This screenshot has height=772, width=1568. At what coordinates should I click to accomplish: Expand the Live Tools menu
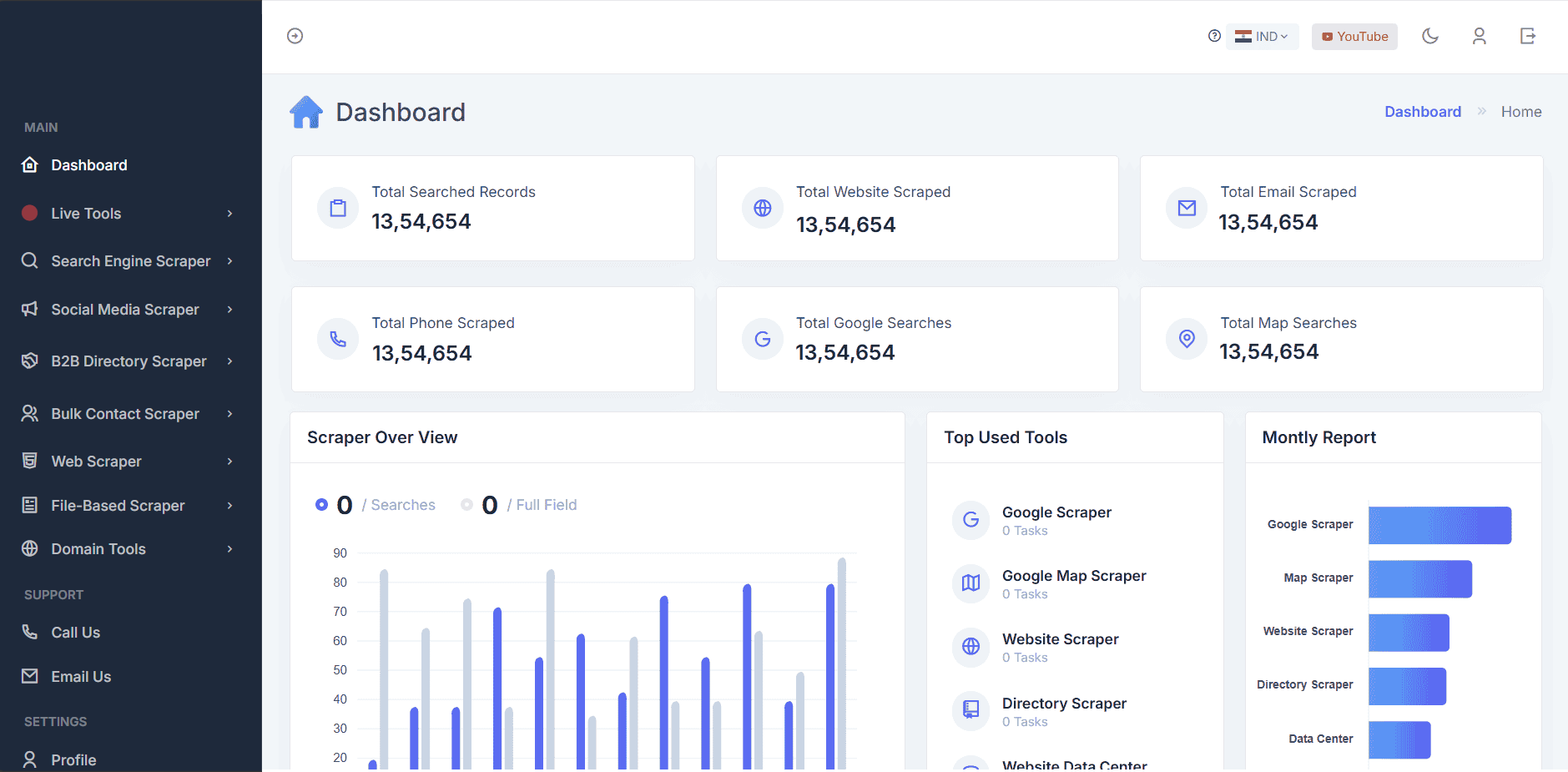86,213
